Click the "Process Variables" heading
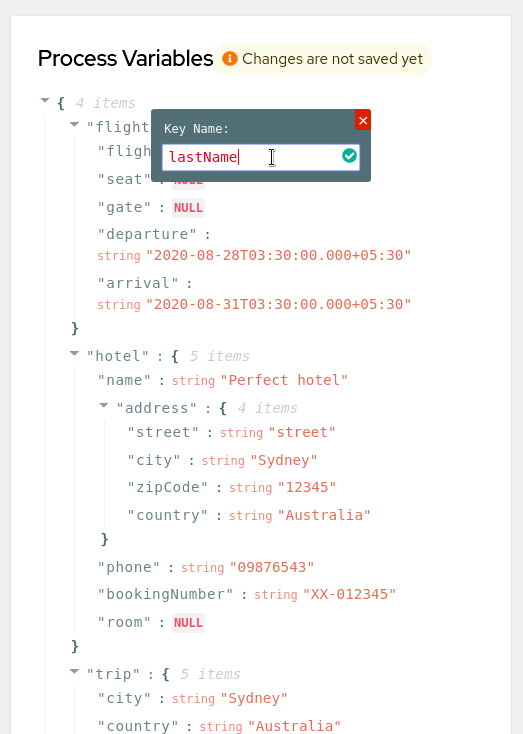 tap(125, 59)
